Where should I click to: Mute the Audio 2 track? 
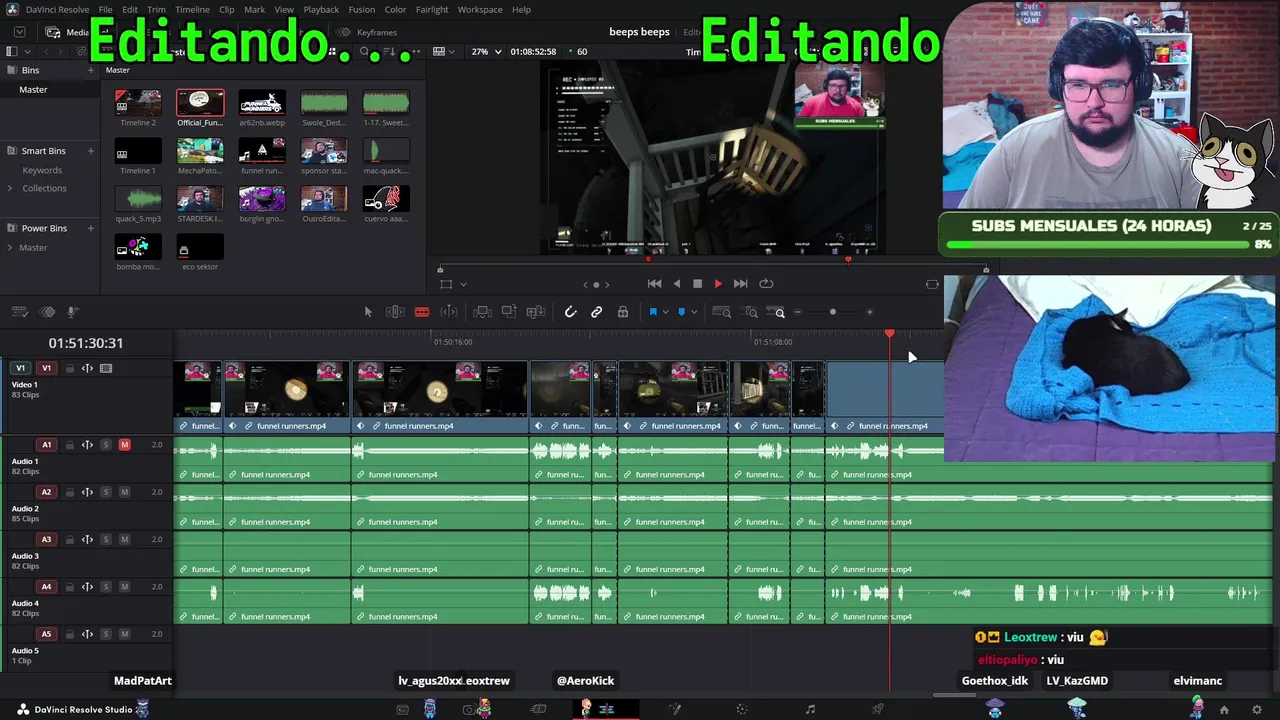click(125, 492)
